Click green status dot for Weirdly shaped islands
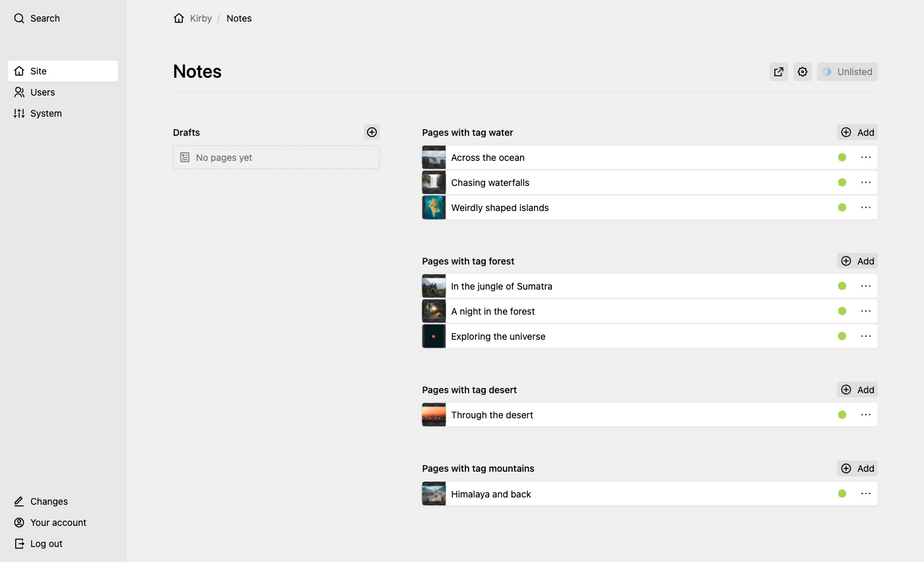The image size is (924, 562). point(842,208)
